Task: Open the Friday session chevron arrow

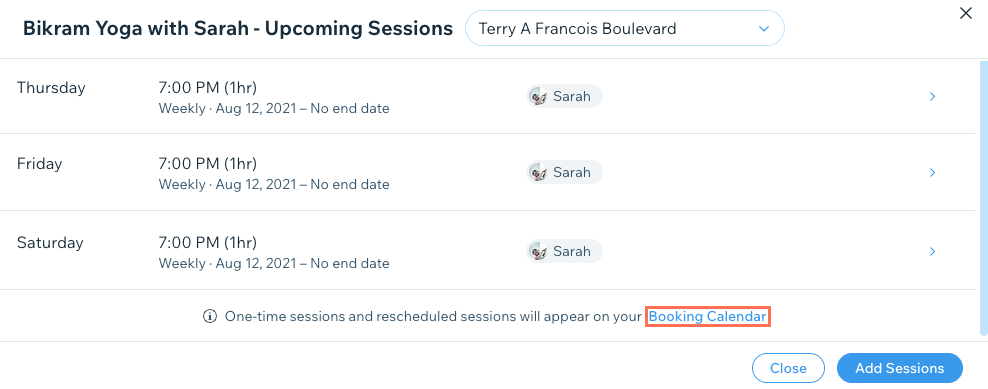Action: click(932, 172)
